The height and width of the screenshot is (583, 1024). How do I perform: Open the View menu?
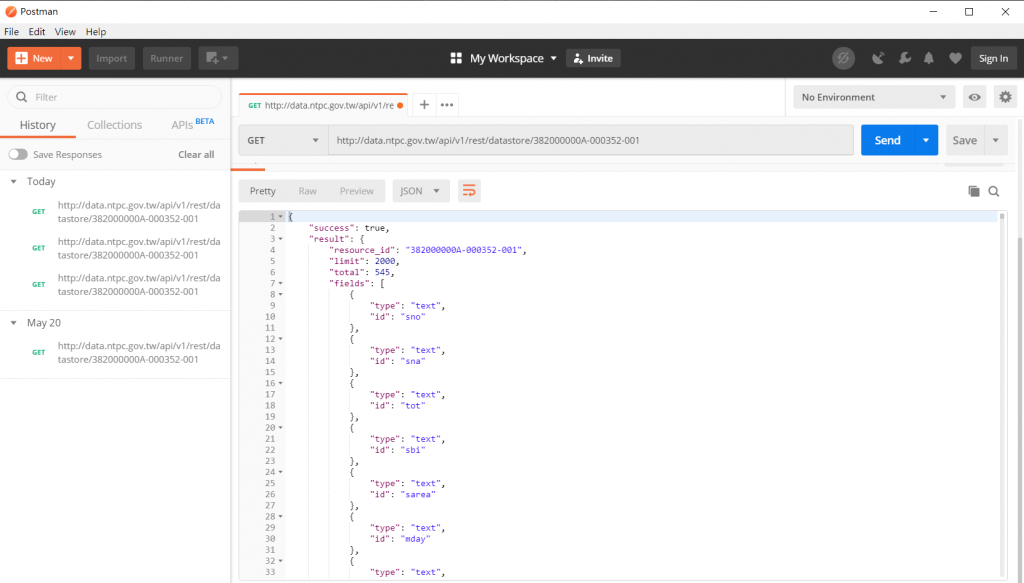pyautogui.click(x=65, y=31)
